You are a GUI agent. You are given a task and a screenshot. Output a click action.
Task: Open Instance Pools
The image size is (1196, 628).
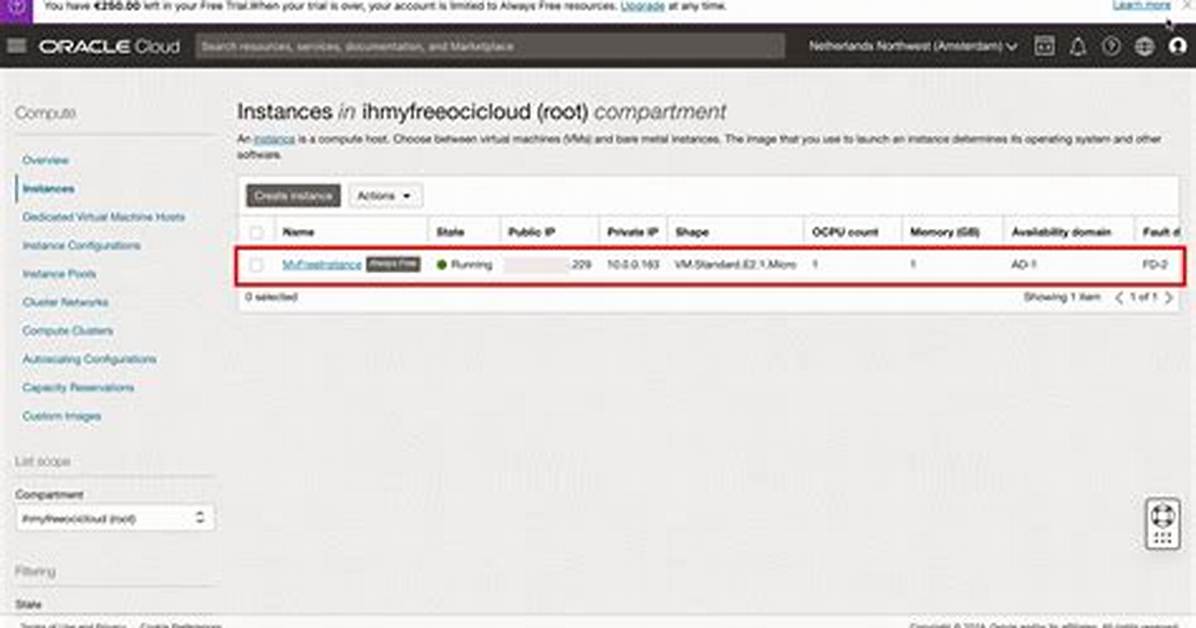click(x=59, y=273)
